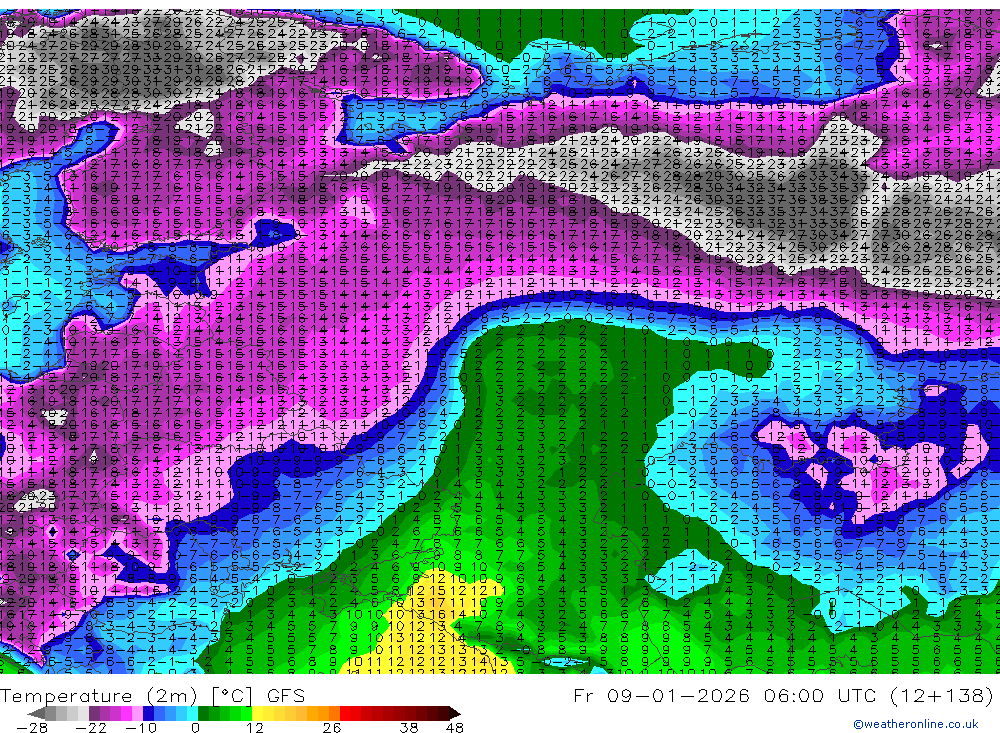Click the "-28" legend label

click(x=32, y=728)
